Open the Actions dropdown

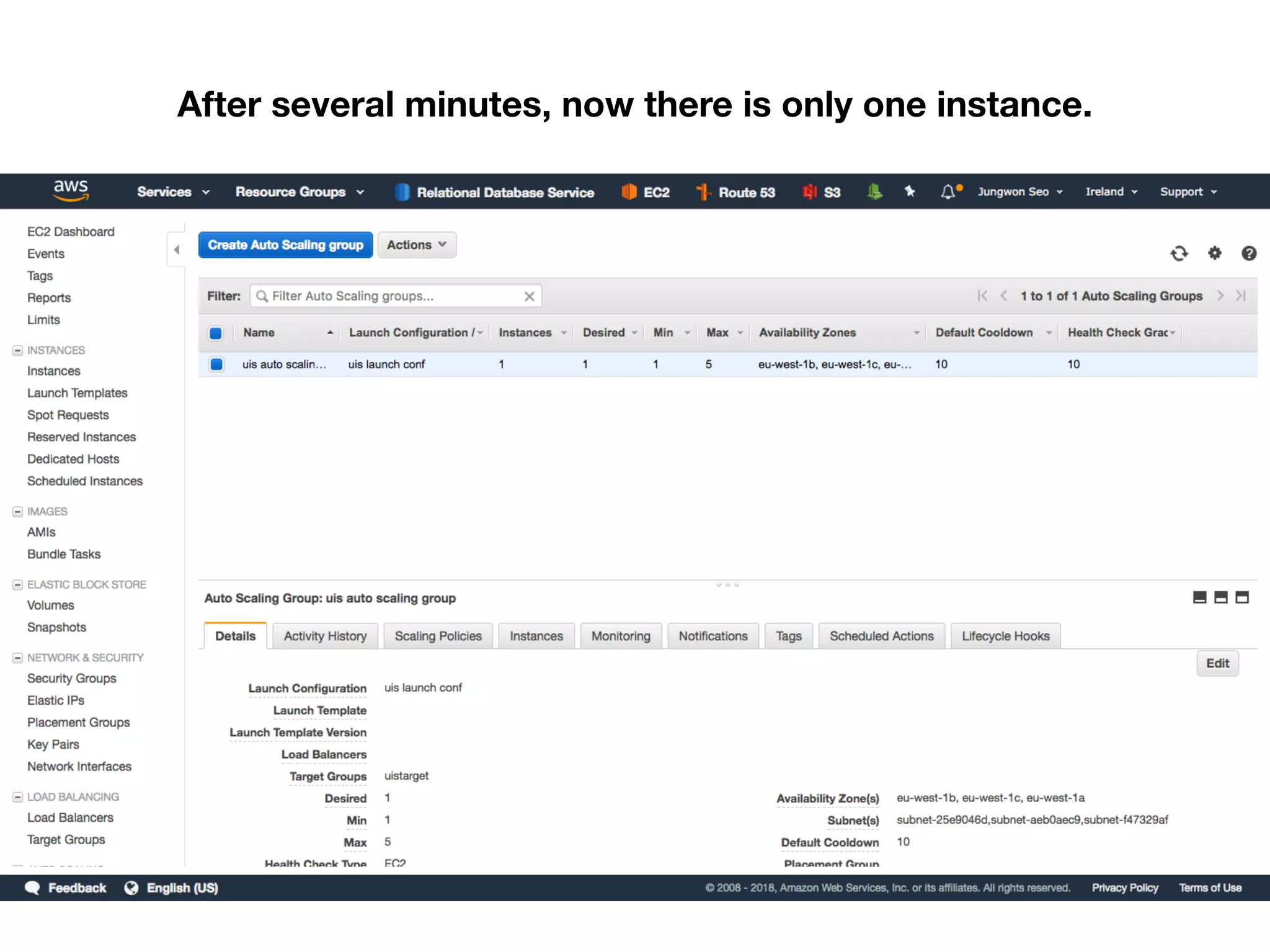pos(416,245)
